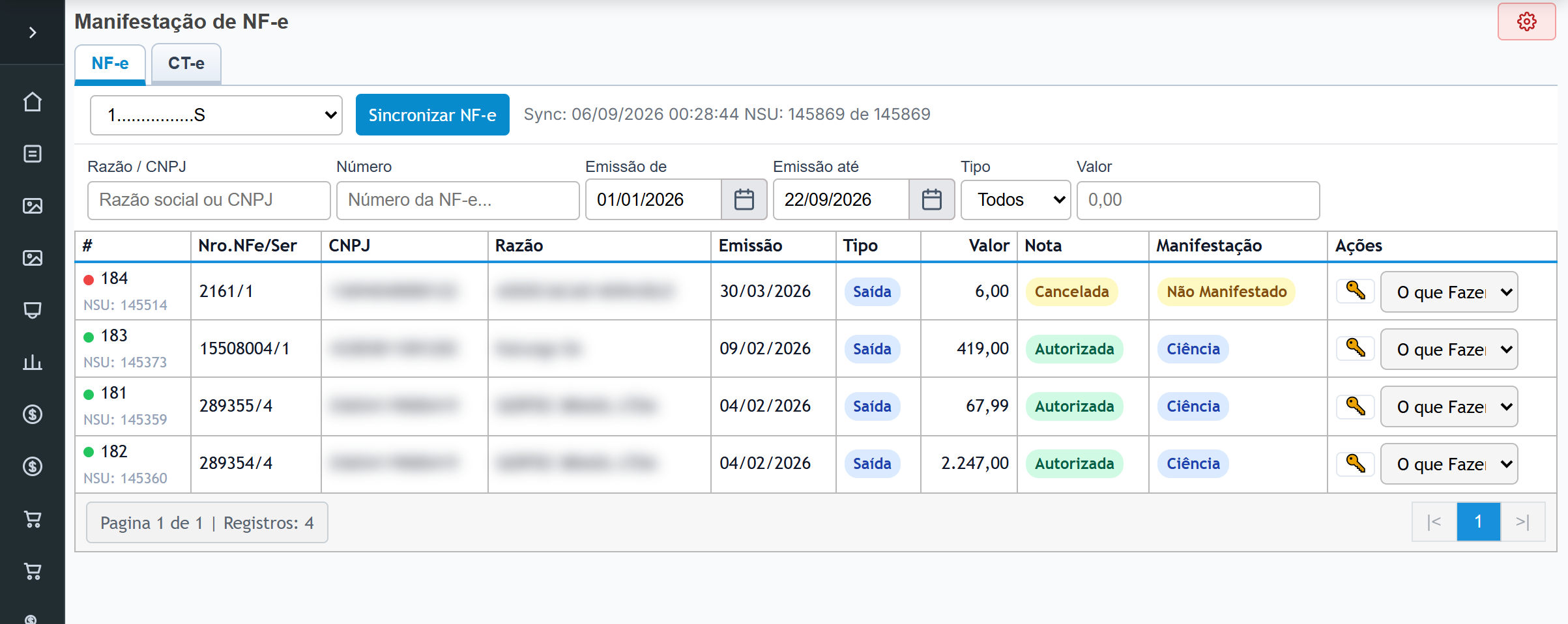Open calendar picker for Emissão até
Image resolution: width=1568 pixels, height=624 pixels.
coord(931,199)
